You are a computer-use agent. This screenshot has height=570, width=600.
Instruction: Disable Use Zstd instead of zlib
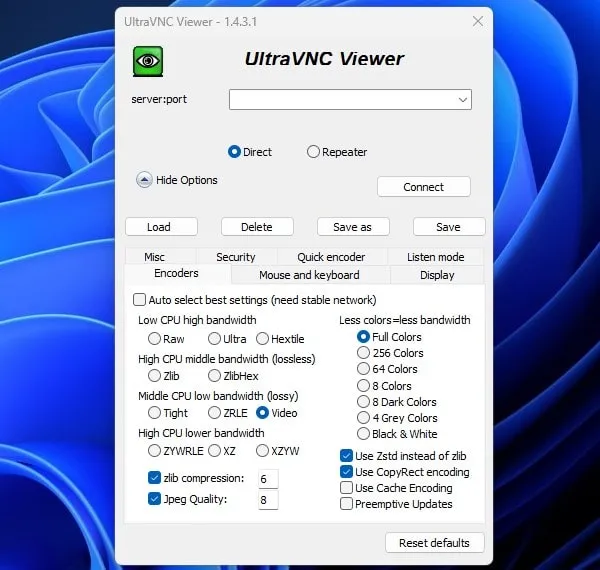click(x=346, y=456)
